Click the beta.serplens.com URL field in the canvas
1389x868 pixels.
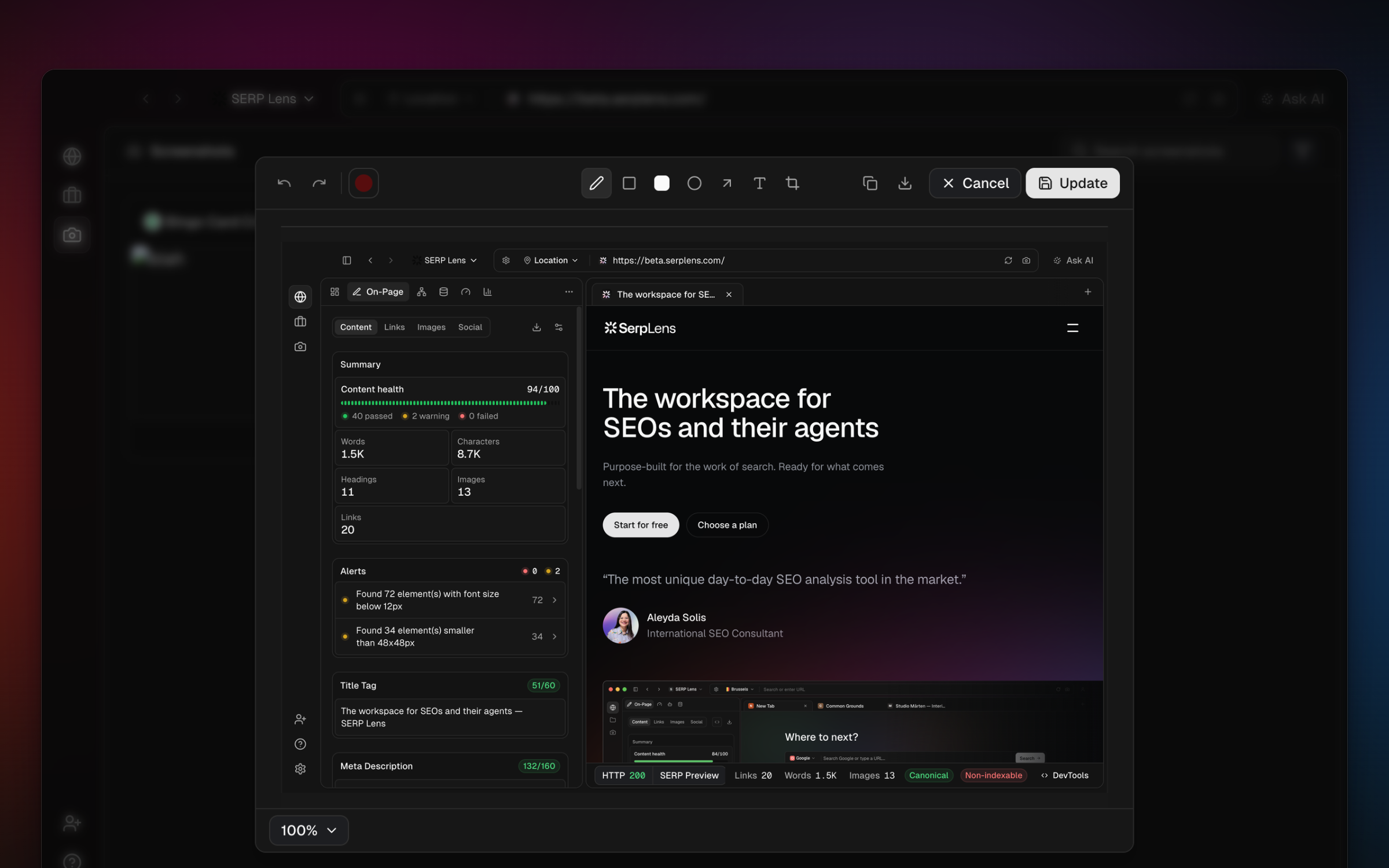668,260
